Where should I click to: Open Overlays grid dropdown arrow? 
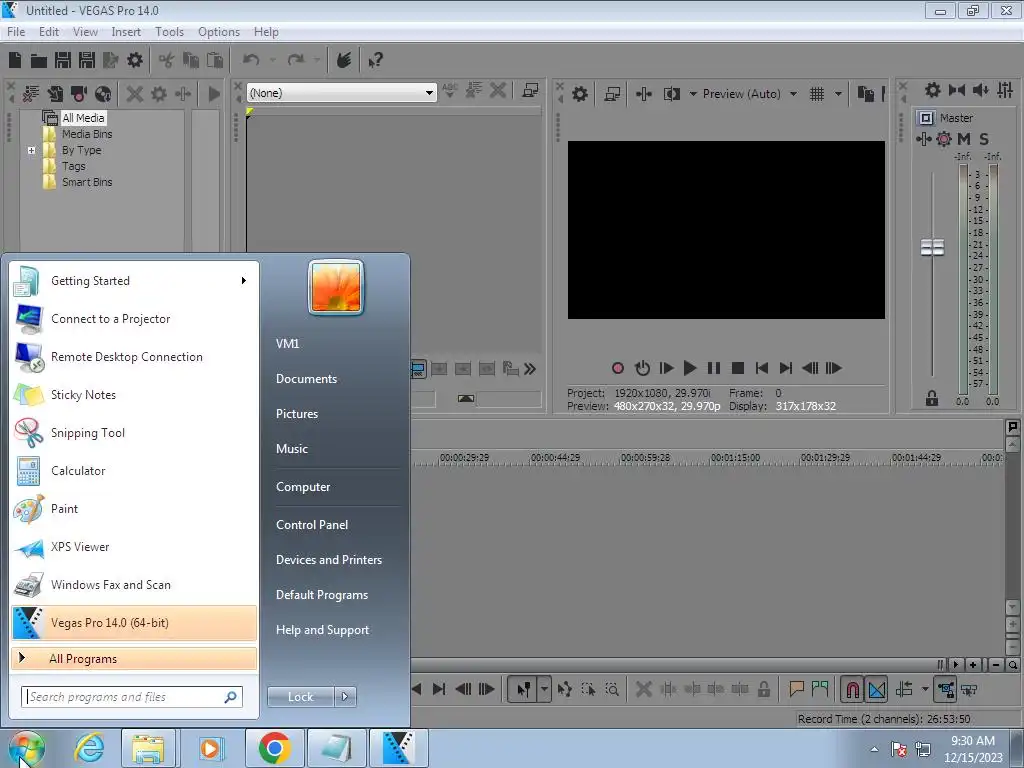tap(838, 94)
